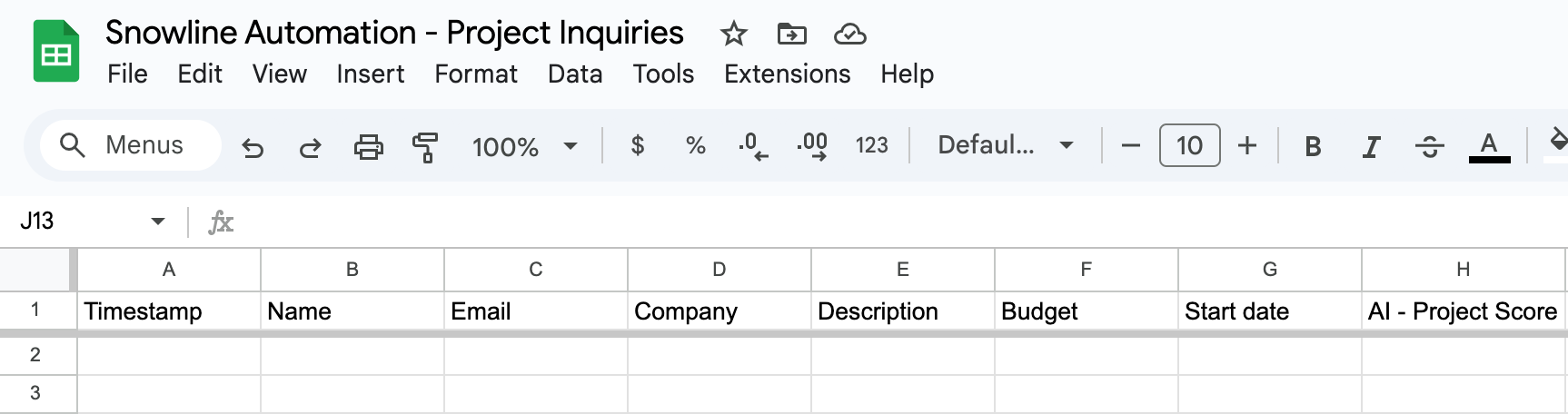Select column B header

pyautogui.click(x=352, y=270)
